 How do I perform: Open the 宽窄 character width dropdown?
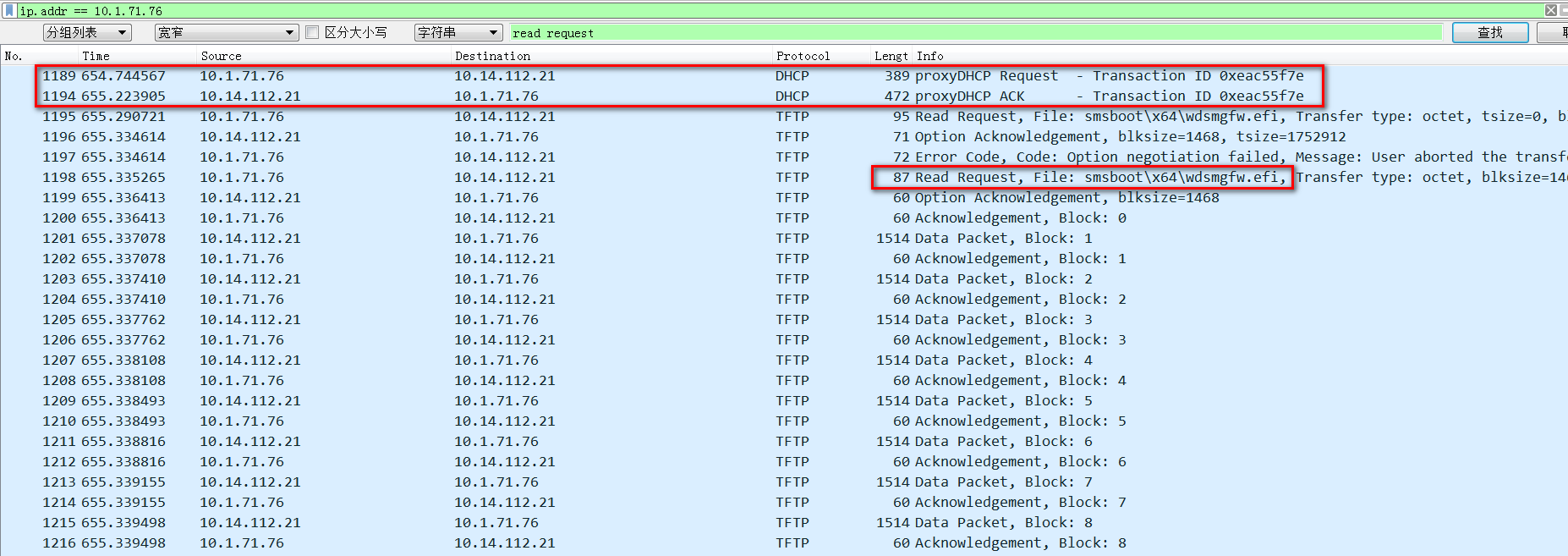pos(227,32)
